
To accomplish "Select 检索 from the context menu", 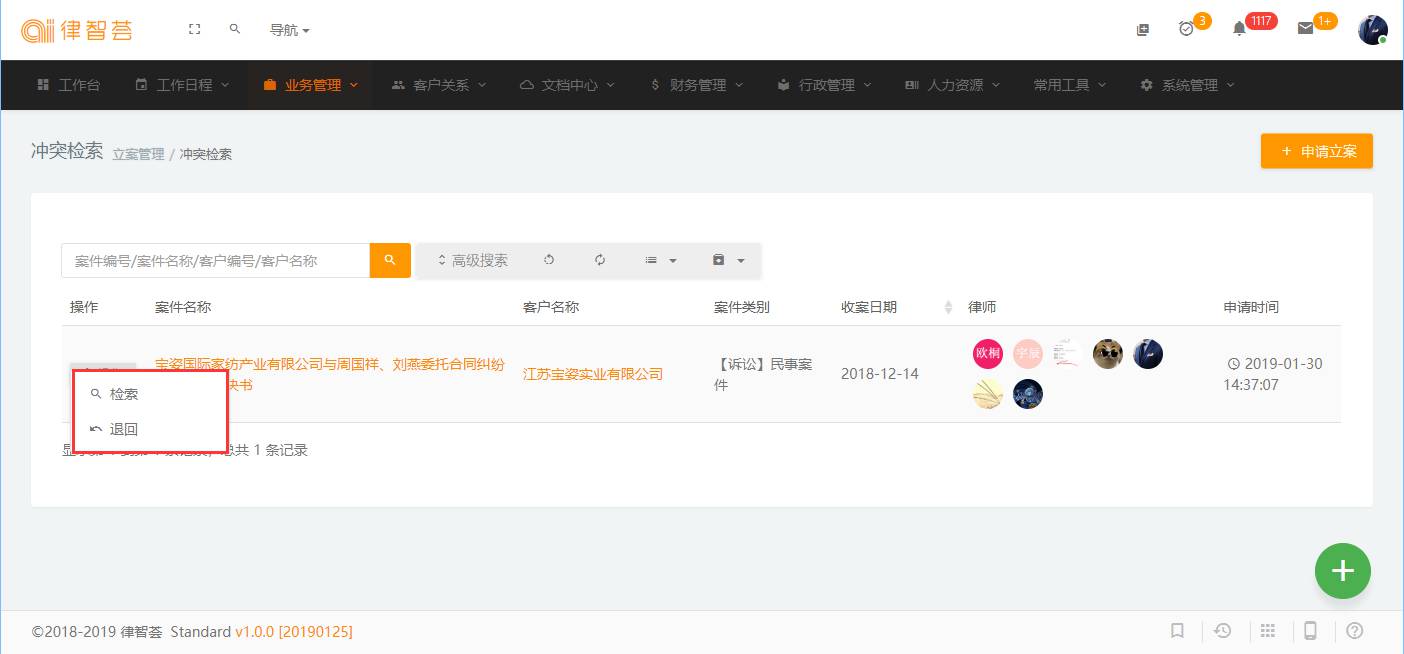I will pos(124,394).
